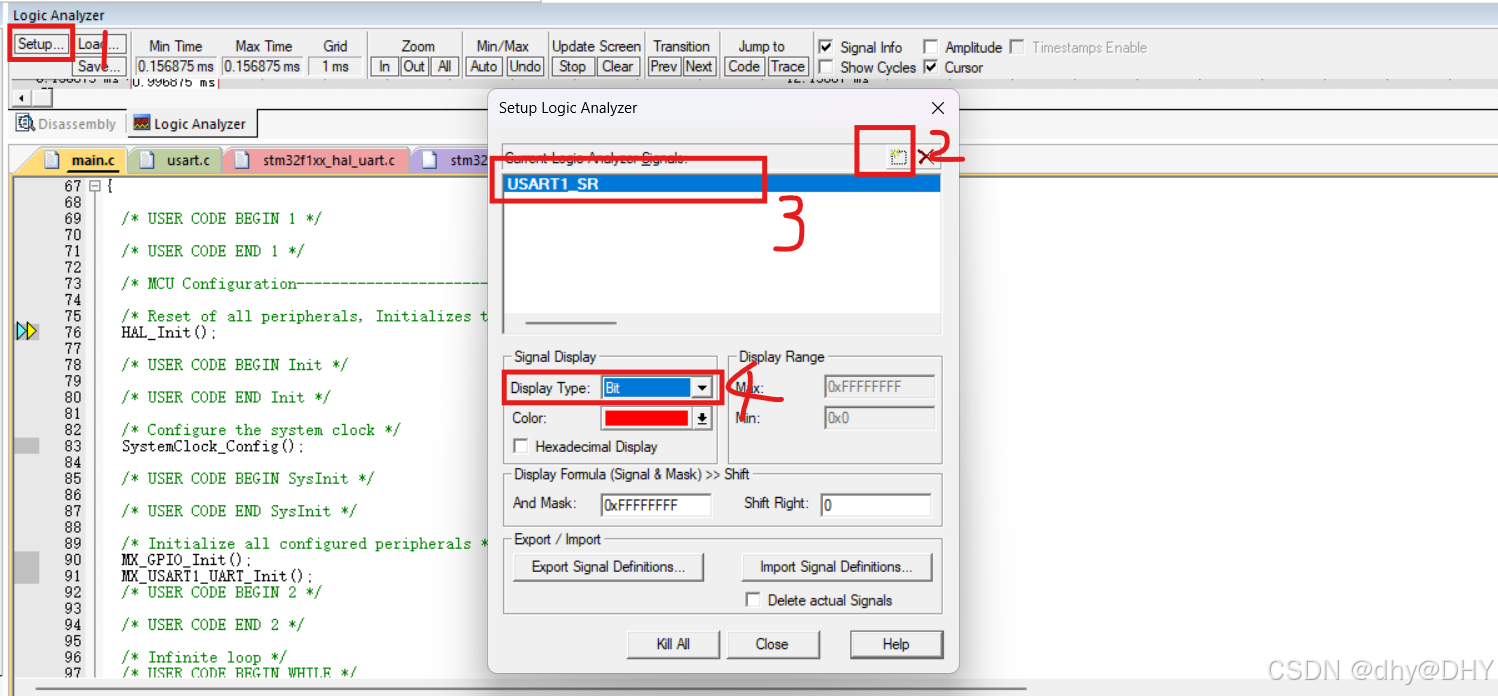Toggle the Amplitude checkbox
This screenshot has height=696, width=1498.
pos(931,47)
